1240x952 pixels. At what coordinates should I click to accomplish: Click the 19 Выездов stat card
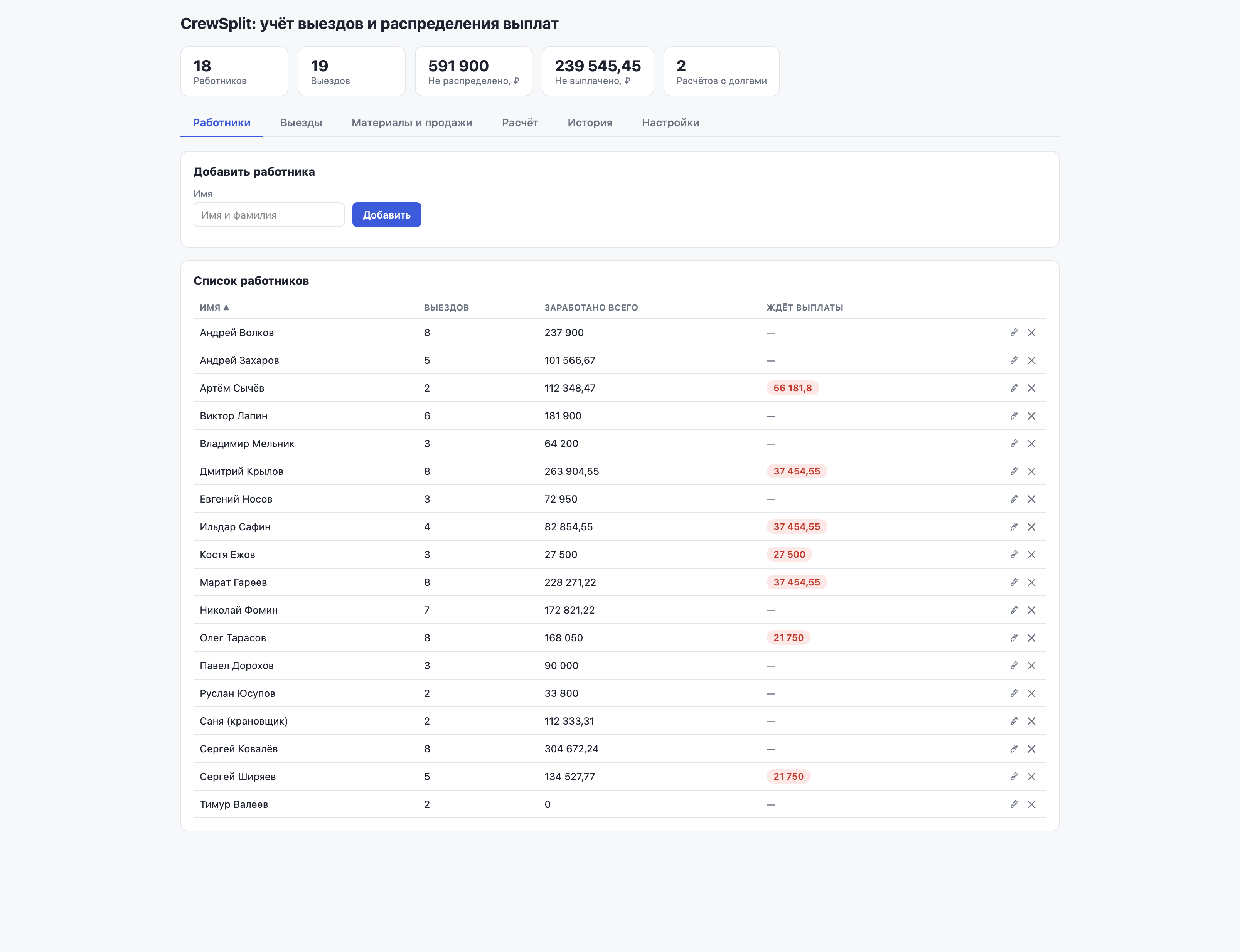[x=351, y=71]
